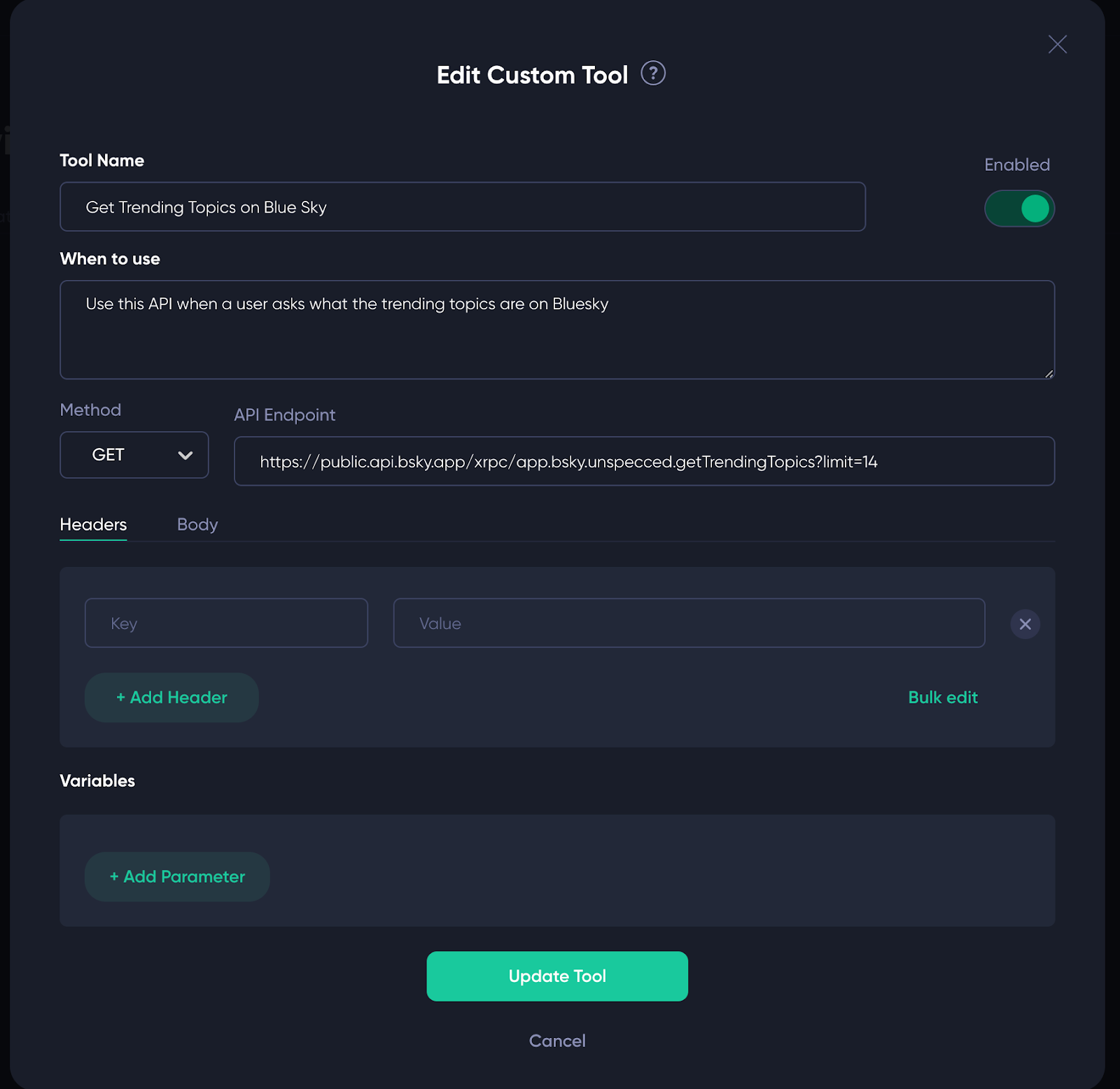1120x1089 pixels.
Task: Remove the header row with X icon
Action: point(1025,624)
